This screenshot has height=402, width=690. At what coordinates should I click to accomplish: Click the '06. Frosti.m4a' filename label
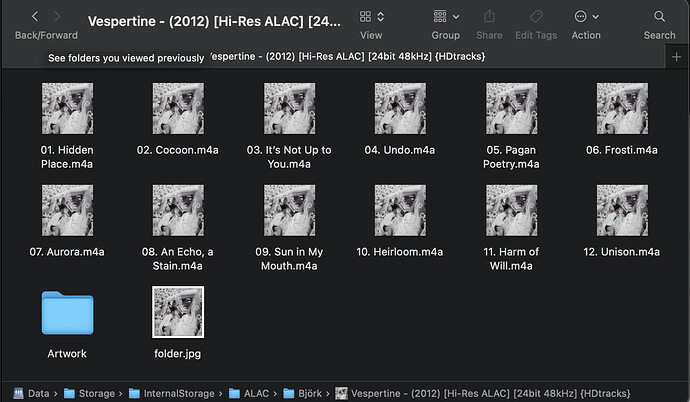(622, 150)
